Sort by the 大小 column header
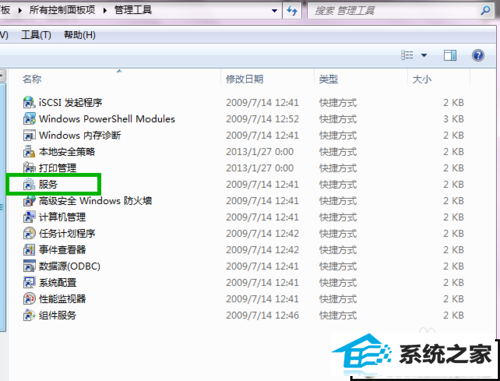Viewport: 500px width, 381px height. click(x=422, y=79)
